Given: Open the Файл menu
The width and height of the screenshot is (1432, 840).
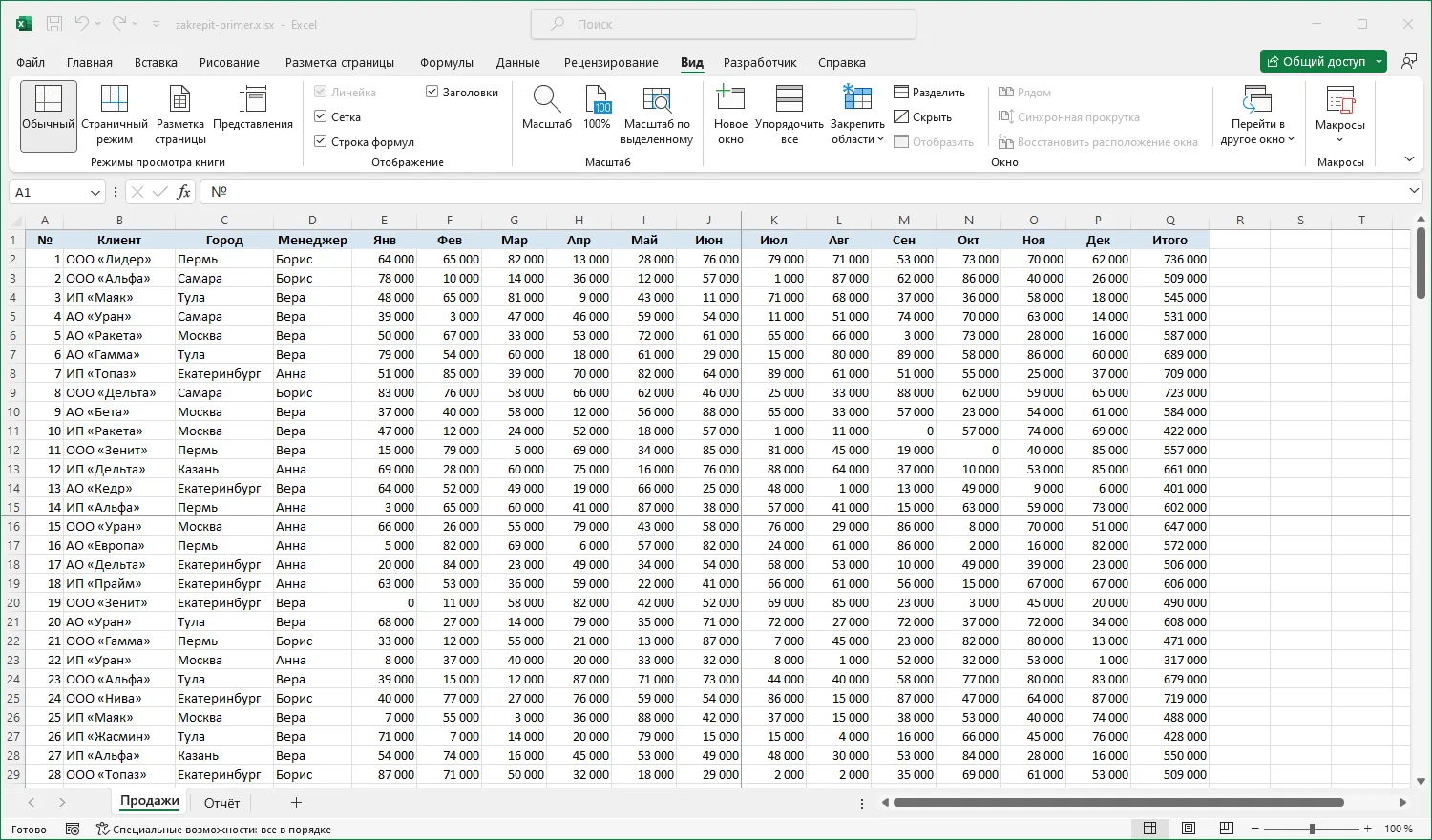Looking at the screenshot, I should (31, 63).
